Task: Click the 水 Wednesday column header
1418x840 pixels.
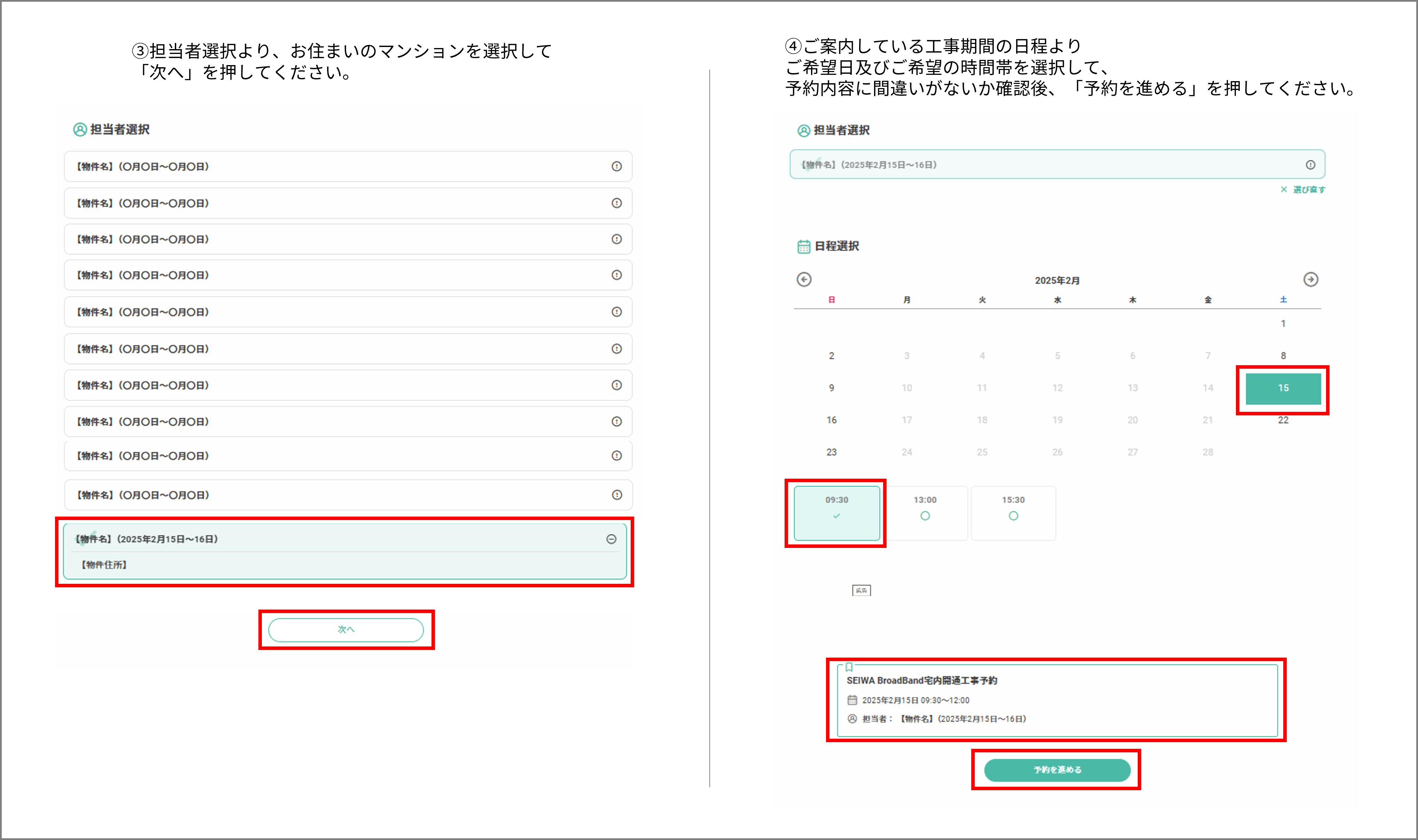Action: tap(1057, 300)
